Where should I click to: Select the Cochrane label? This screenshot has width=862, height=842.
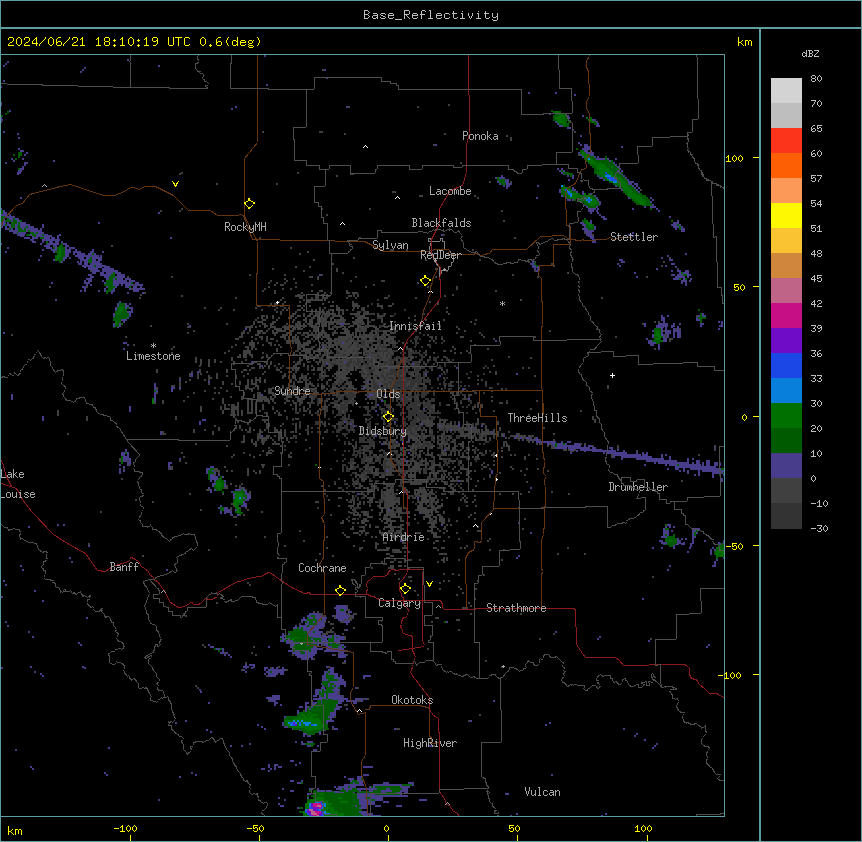point(322,568)
